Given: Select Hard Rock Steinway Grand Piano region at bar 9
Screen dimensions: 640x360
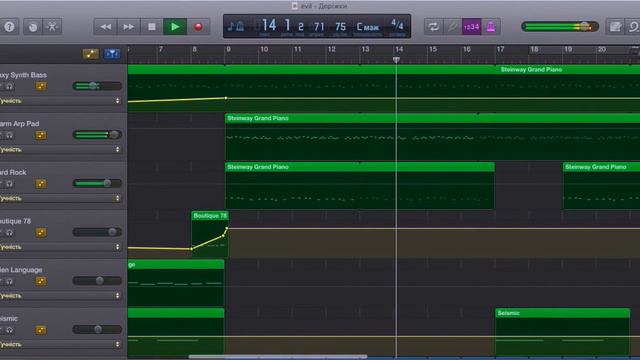Looking at the screenshot, I should tap(360, 186).
